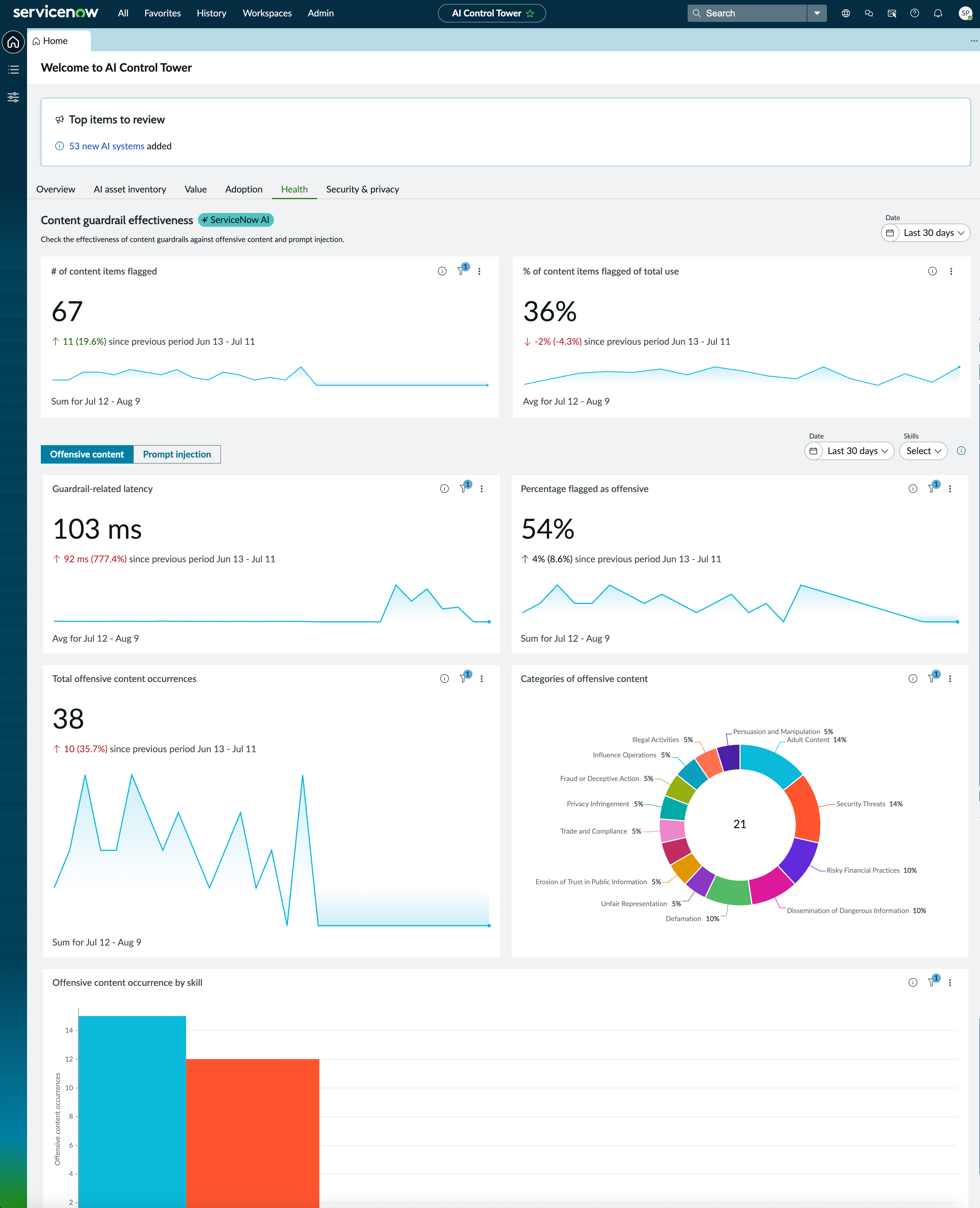Image resolution: width=980 pixels, height=1208 pixels.
Task: Click info icon on '% of content items flagged of total use'
Action: point(933,271)
